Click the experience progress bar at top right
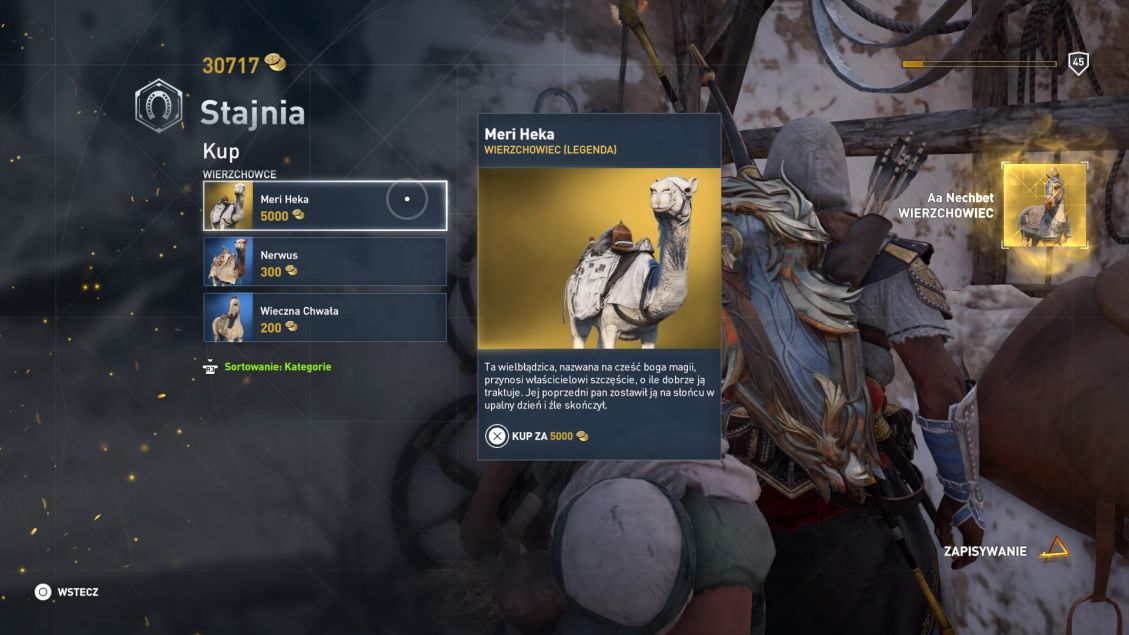The image size is (1129, 635). [x=979, y=64]
